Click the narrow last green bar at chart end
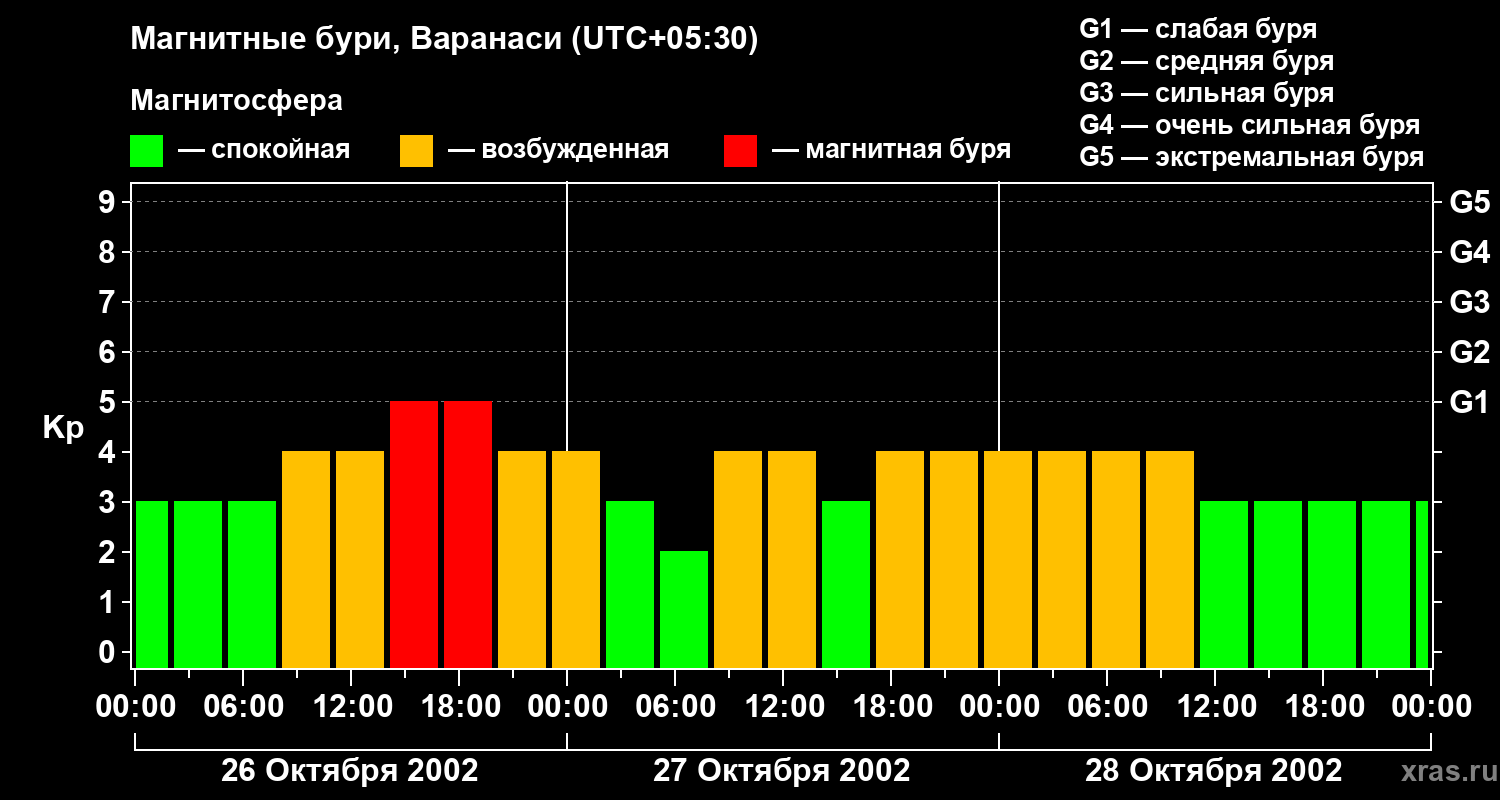This screenshot has height=800, width=1500. [1422, 585]
